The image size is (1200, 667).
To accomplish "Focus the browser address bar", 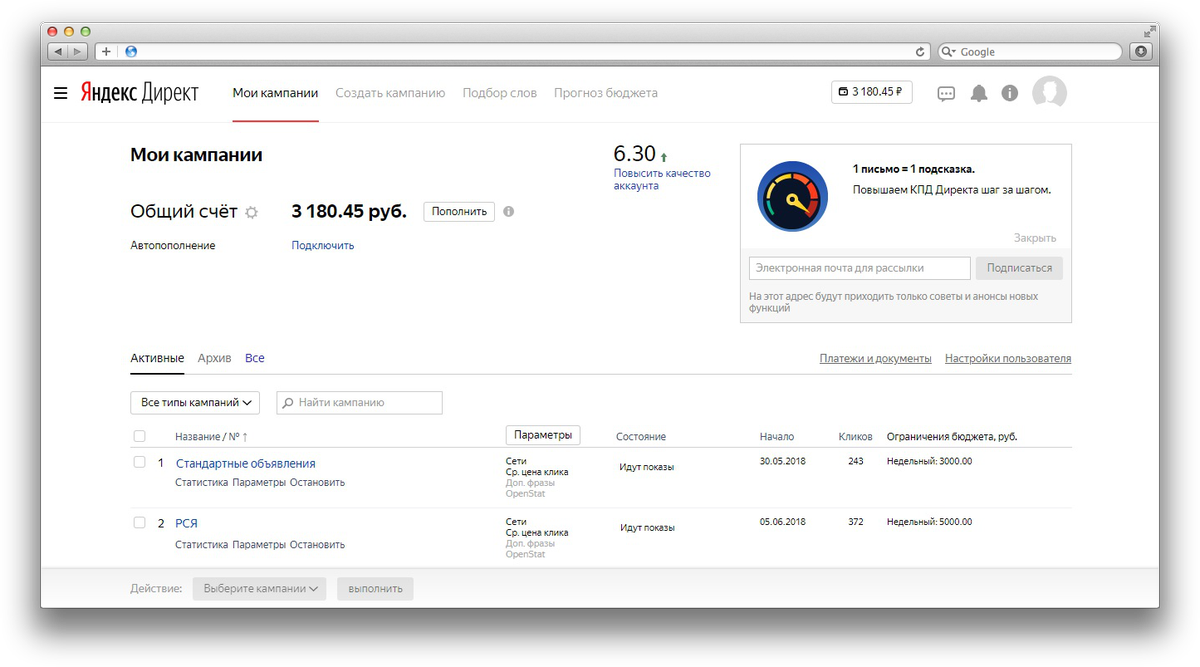I will (x=525, y=51).
